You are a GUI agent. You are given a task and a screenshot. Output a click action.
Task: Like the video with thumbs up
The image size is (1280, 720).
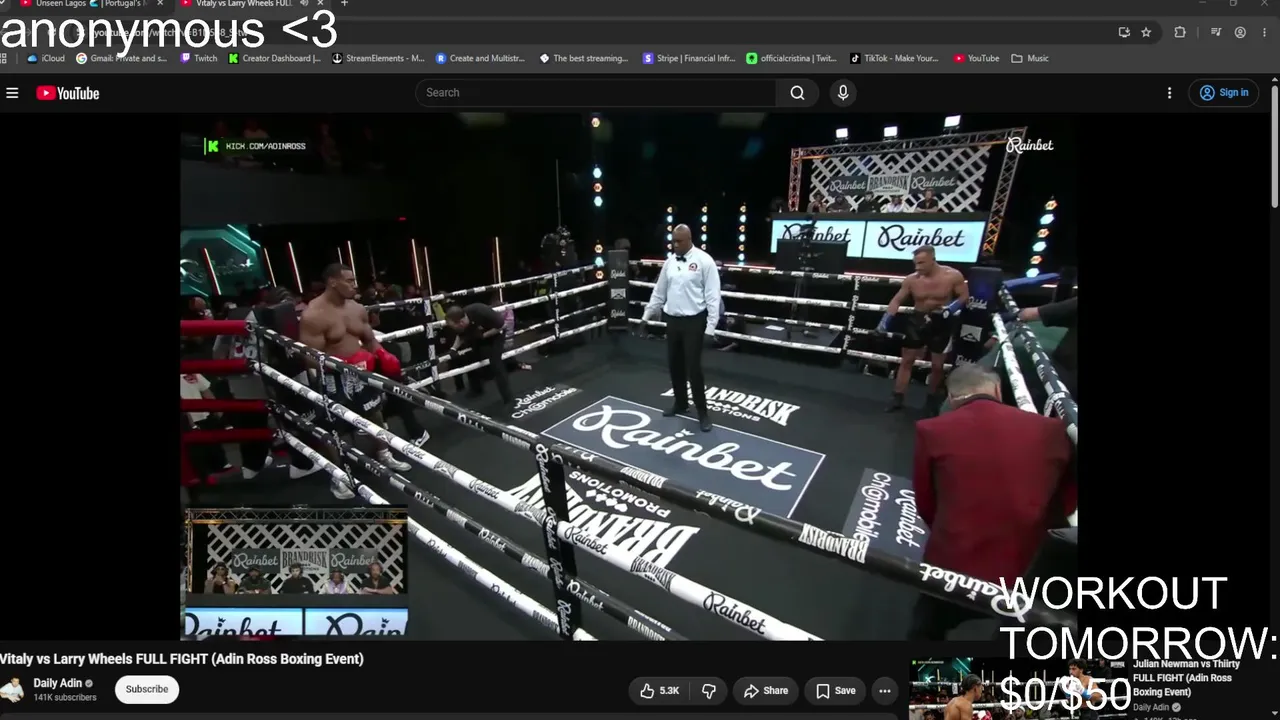(660, 690)
